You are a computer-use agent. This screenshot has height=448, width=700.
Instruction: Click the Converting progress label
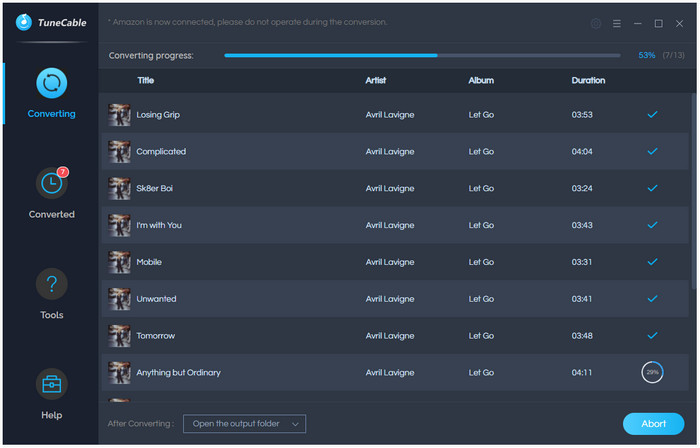151,55
